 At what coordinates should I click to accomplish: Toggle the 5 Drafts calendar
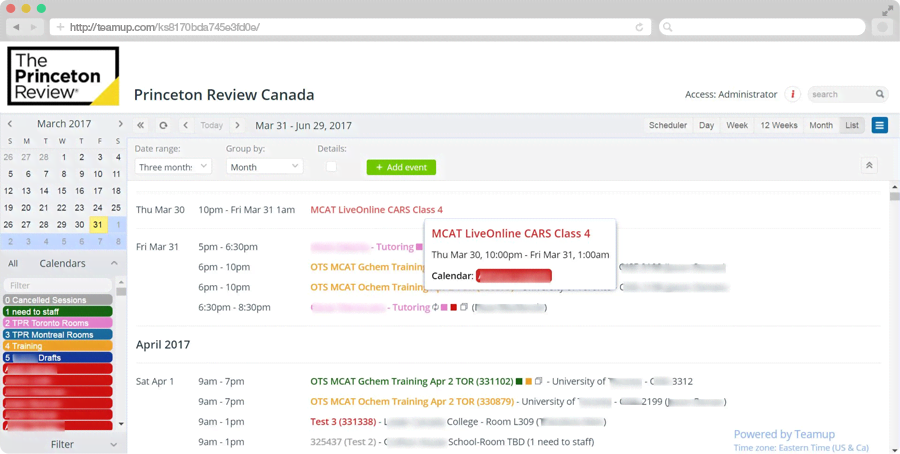pyautogui.click(x=57, y=358)
